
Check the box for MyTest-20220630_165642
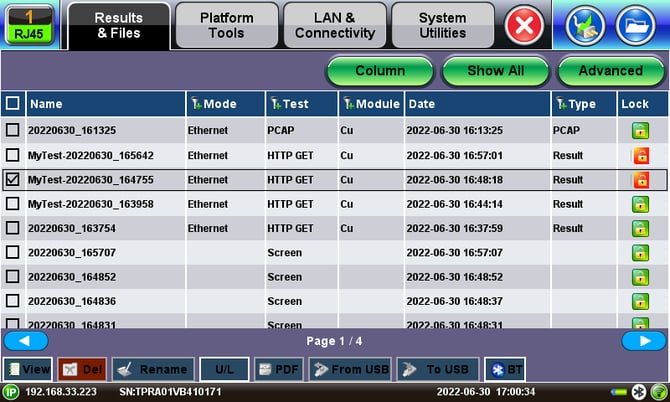coord(12,155)
